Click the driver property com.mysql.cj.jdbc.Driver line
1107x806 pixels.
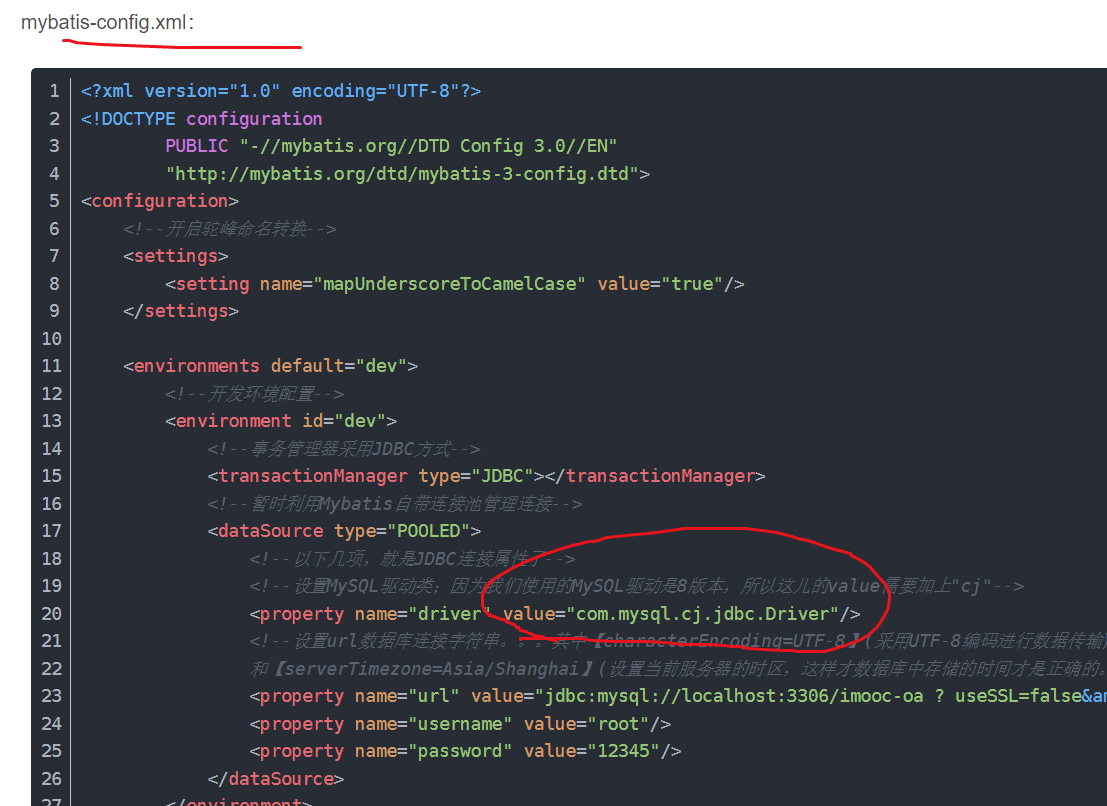coord(555,614)
